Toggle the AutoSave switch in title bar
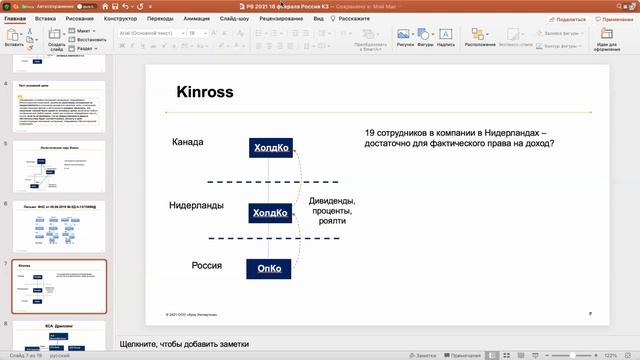The height and width of the screenshot is (360, 640). (x=87, y=7)
